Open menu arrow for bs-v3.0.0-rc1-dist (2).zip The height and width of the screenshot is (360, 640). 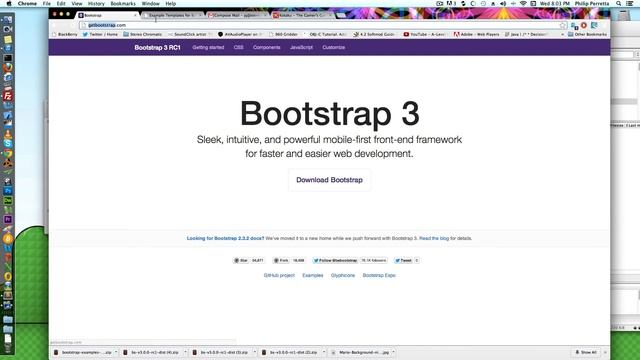pyautogui.click(x=324, y=352)
